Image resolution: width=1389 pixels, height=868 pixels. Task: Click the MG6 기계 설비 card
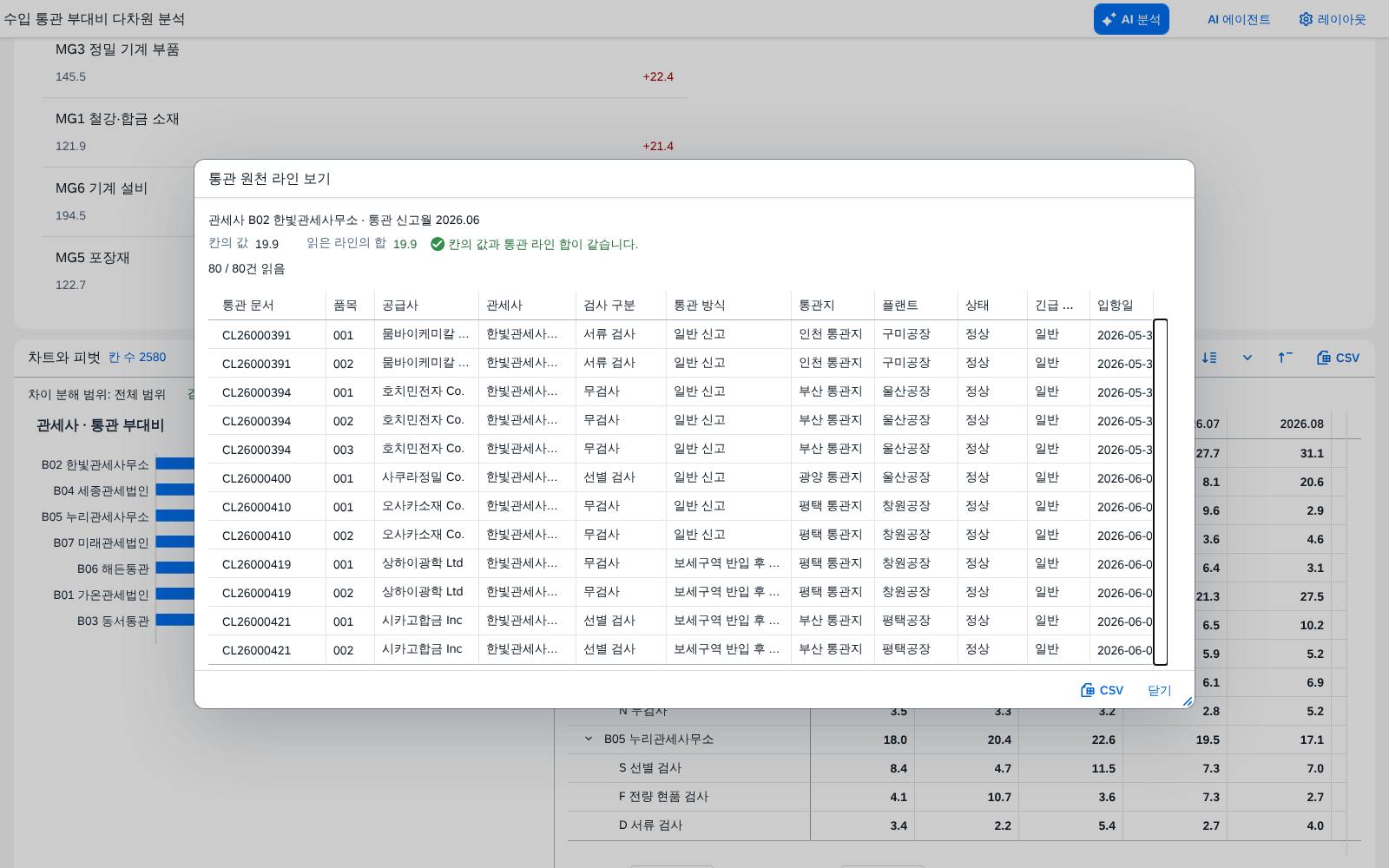pyautogui.click(x=118, y=201)
